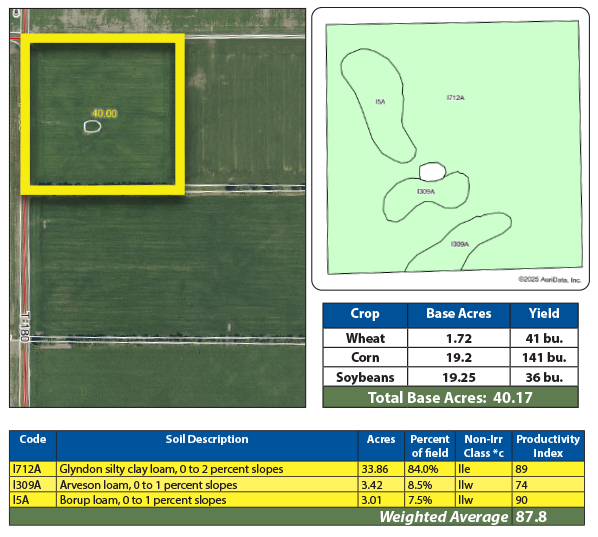
Task: Click the Crop column header
Action: pyautogui.click(x=365, y=315)
